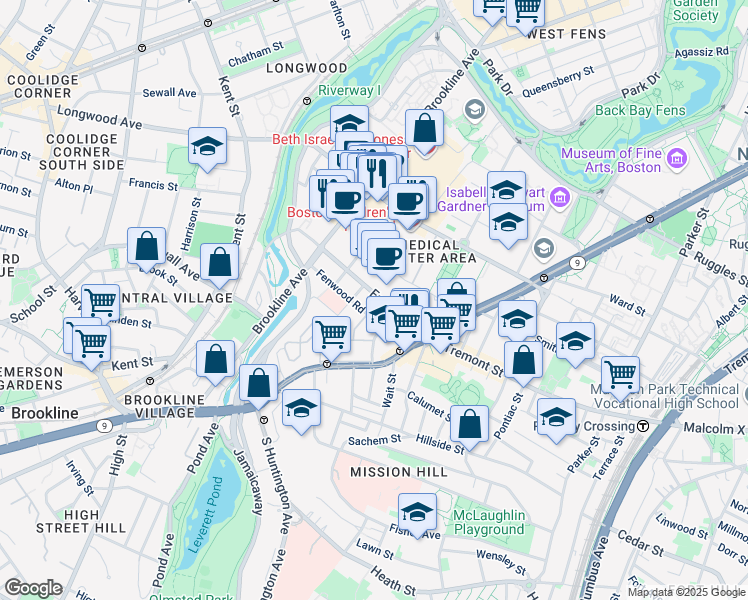The height and width of the screenshot is (600, 748).
Task: Click the large shopping cart marker above West Fens
Action: (526, 12)
